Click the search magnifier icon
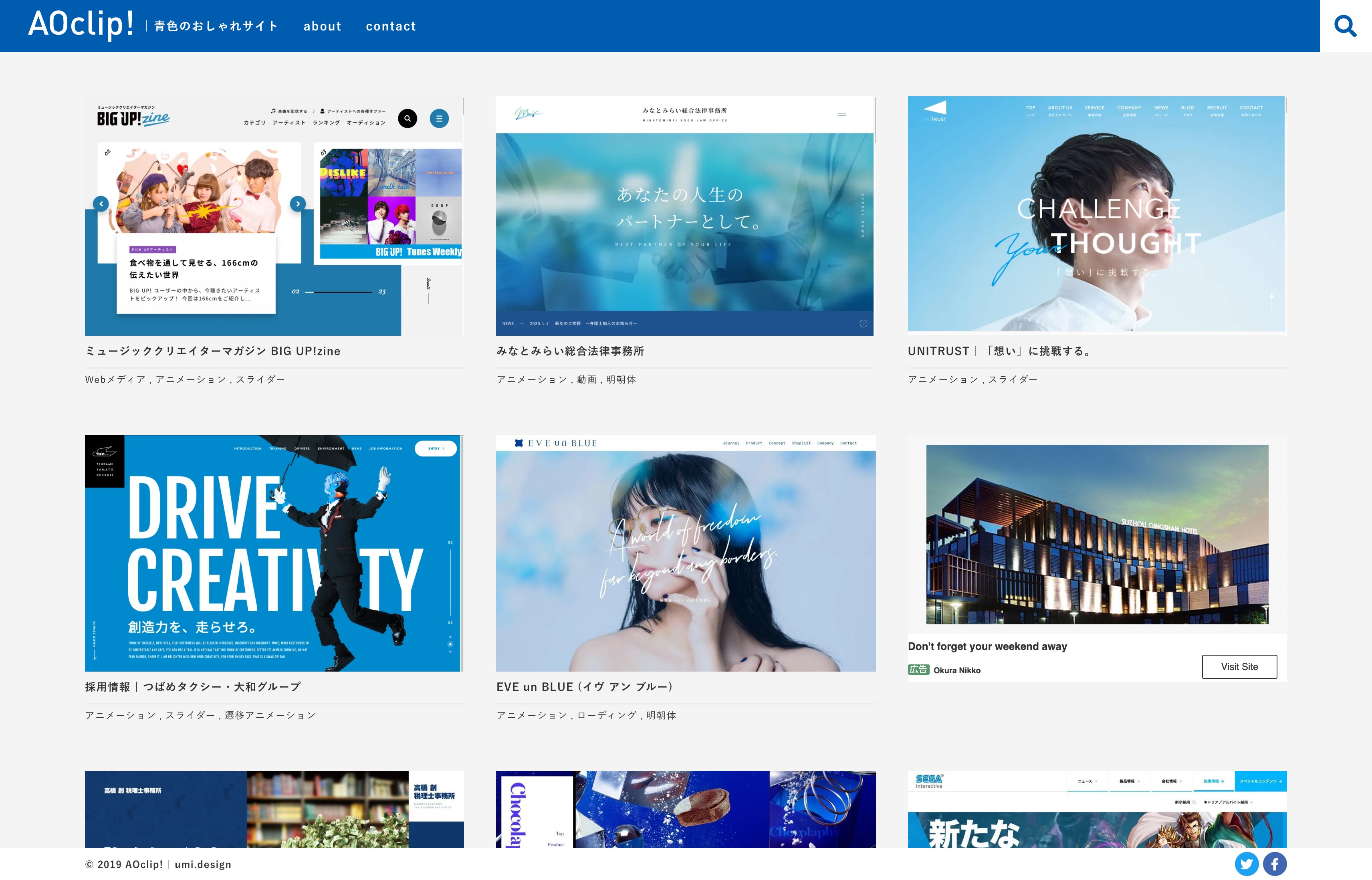This screenshot has width=1372, height=880. click(1345, 26)
